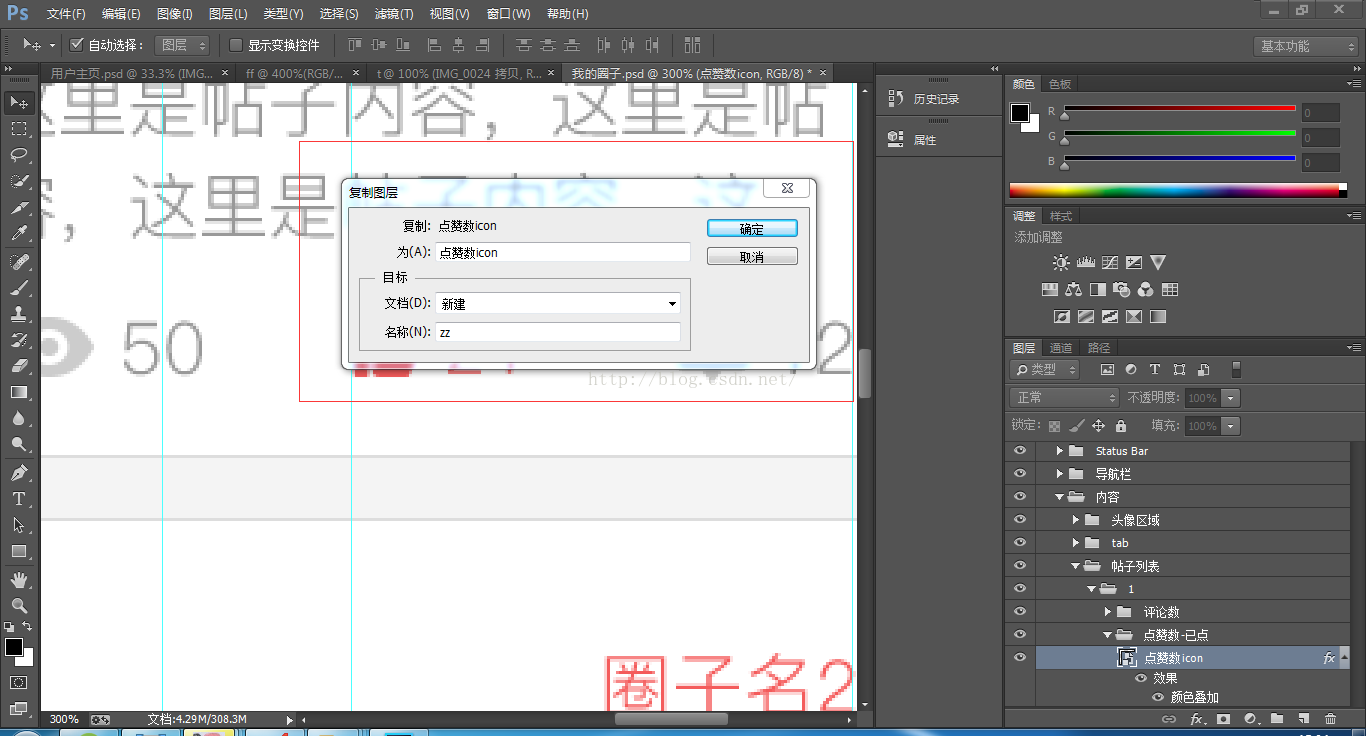This screenshot has height=736, width=1366.
Task: Select the Spot Healing Brush tool
Action: 19,262
